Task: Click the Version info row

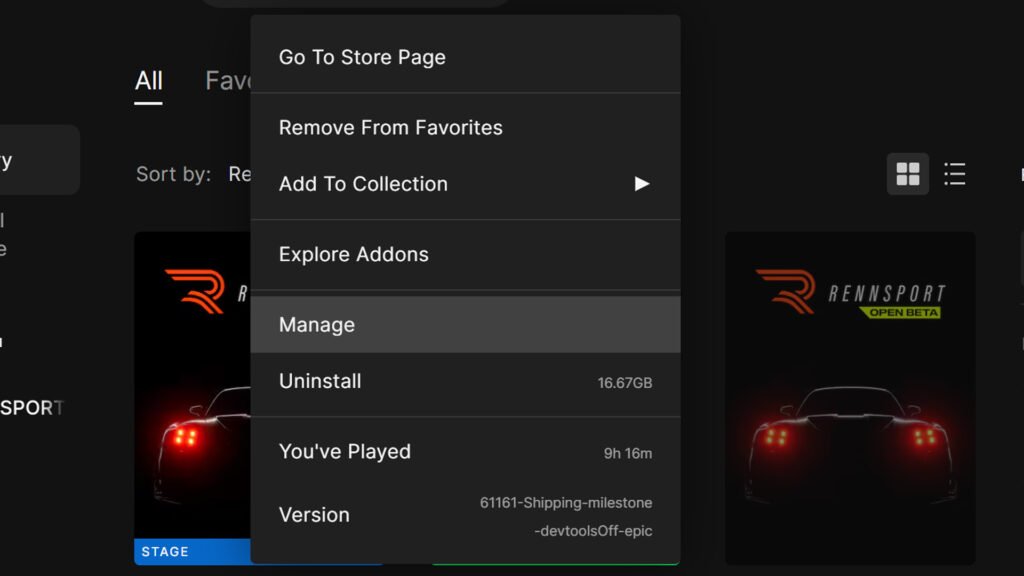Action: pyautogui.click(x=465, y=515)
